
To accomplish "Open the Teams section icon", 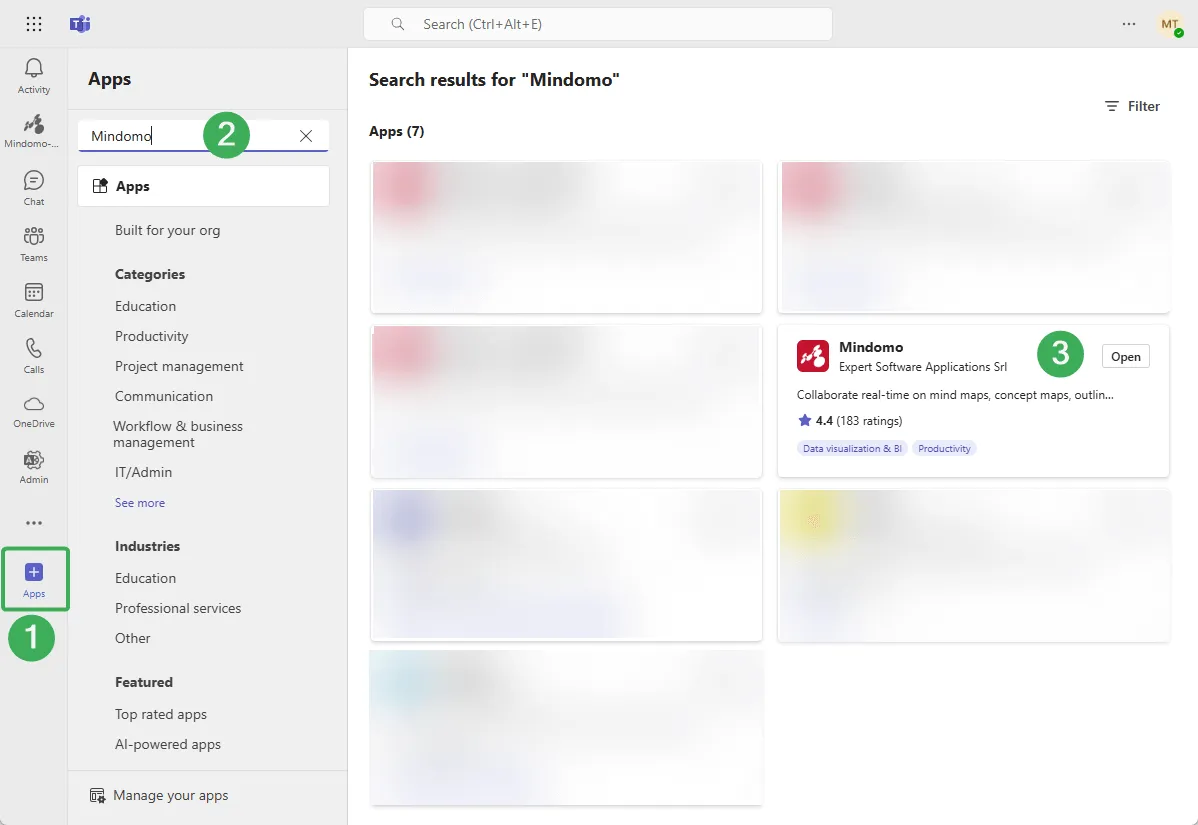I will [x=34, y=235].
